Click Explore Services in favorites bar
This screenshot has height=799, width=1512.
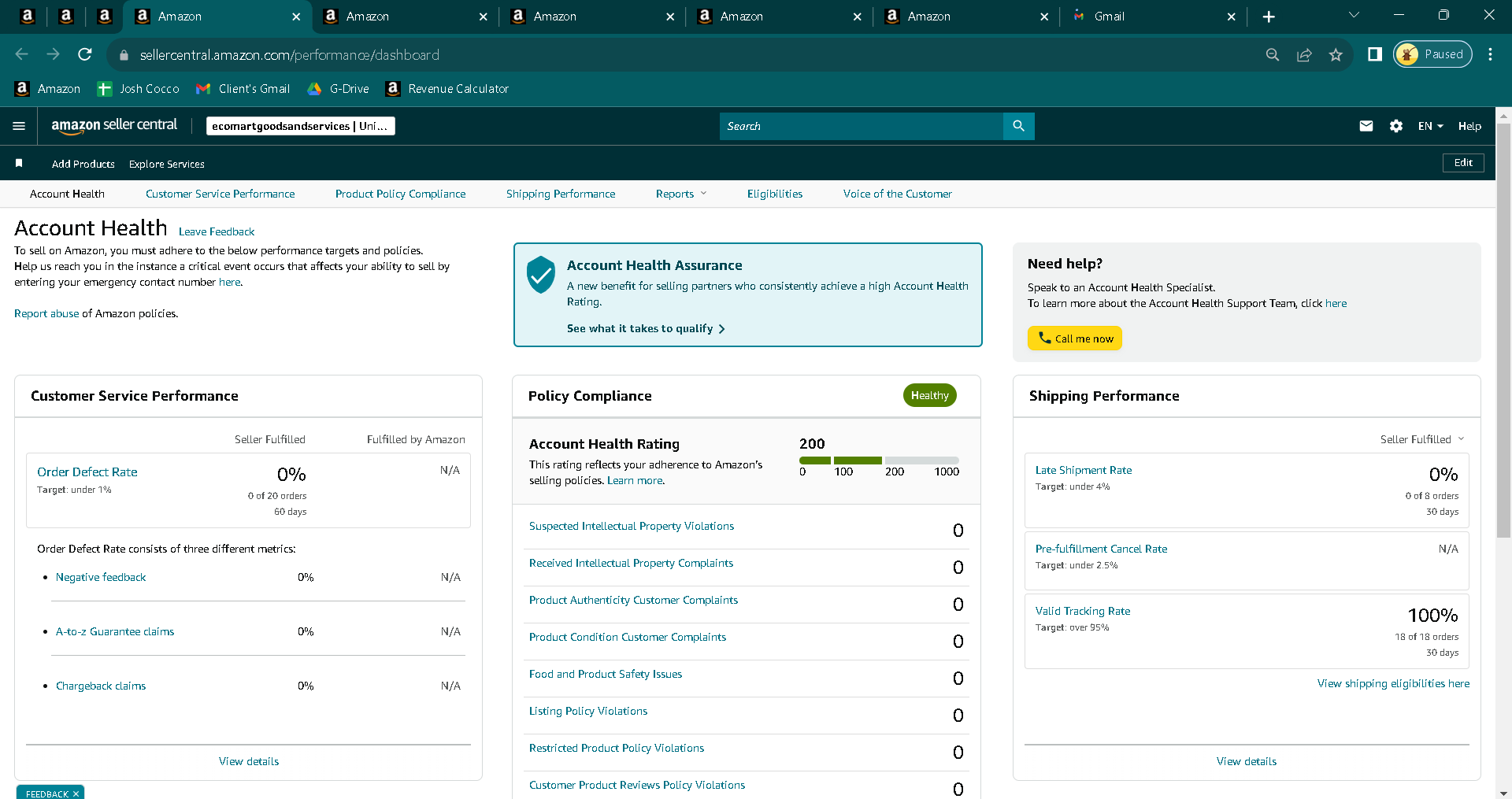click(x=167, y=164)
